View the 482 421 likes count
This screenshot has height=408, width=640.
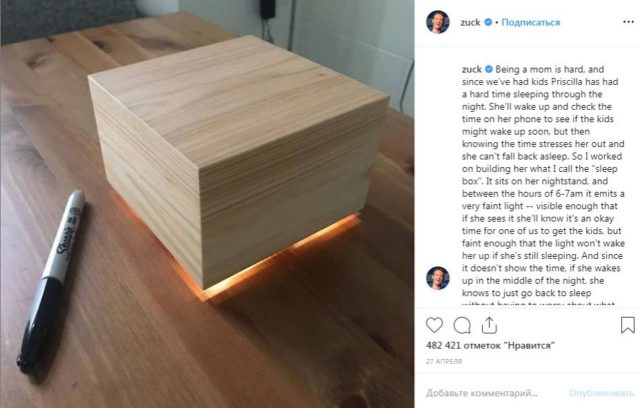pos(490,346)
